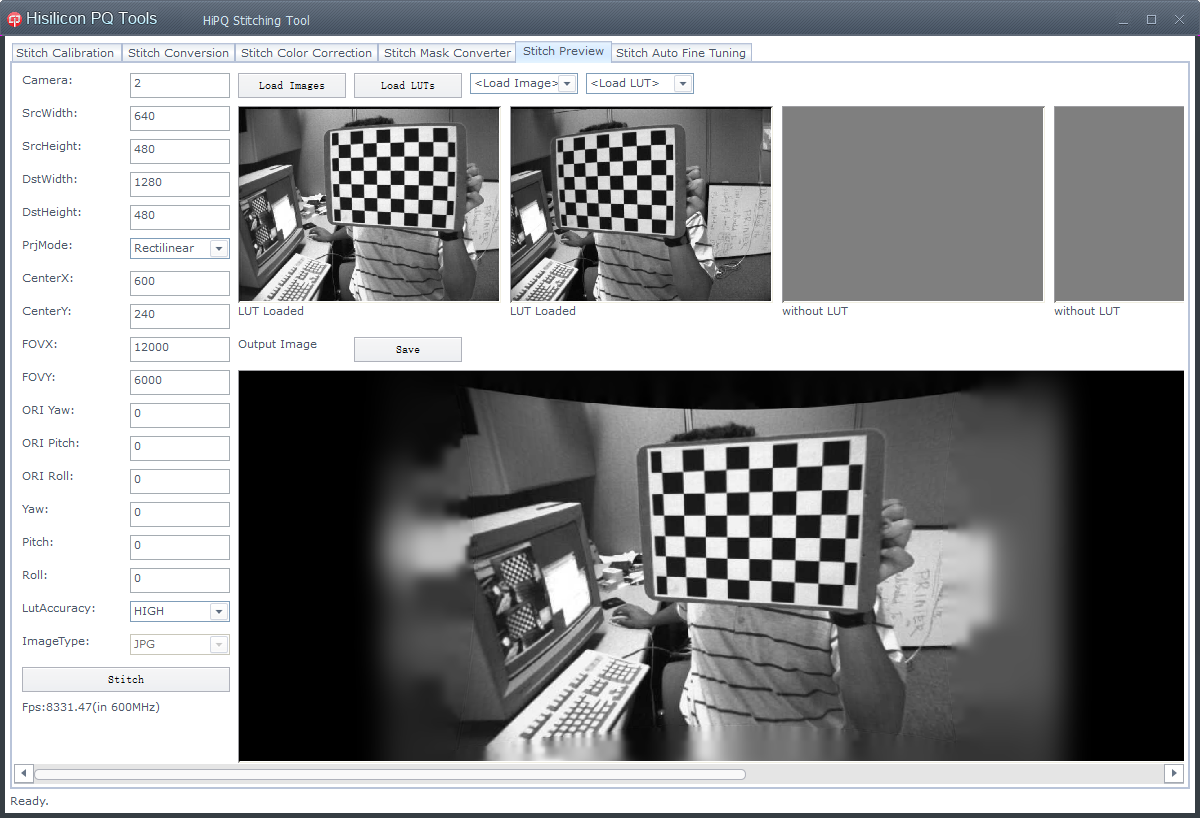Switch to the Stitch Auto Fine Tuning tab
This screenshot has width=1200, height=818.
click(x=681, y=52)
